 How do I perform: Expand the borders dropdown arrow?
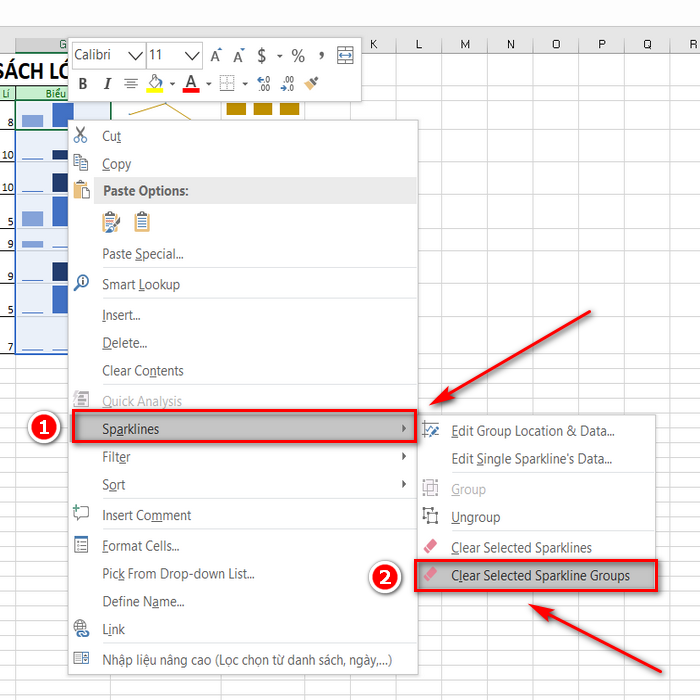(245, 83)
